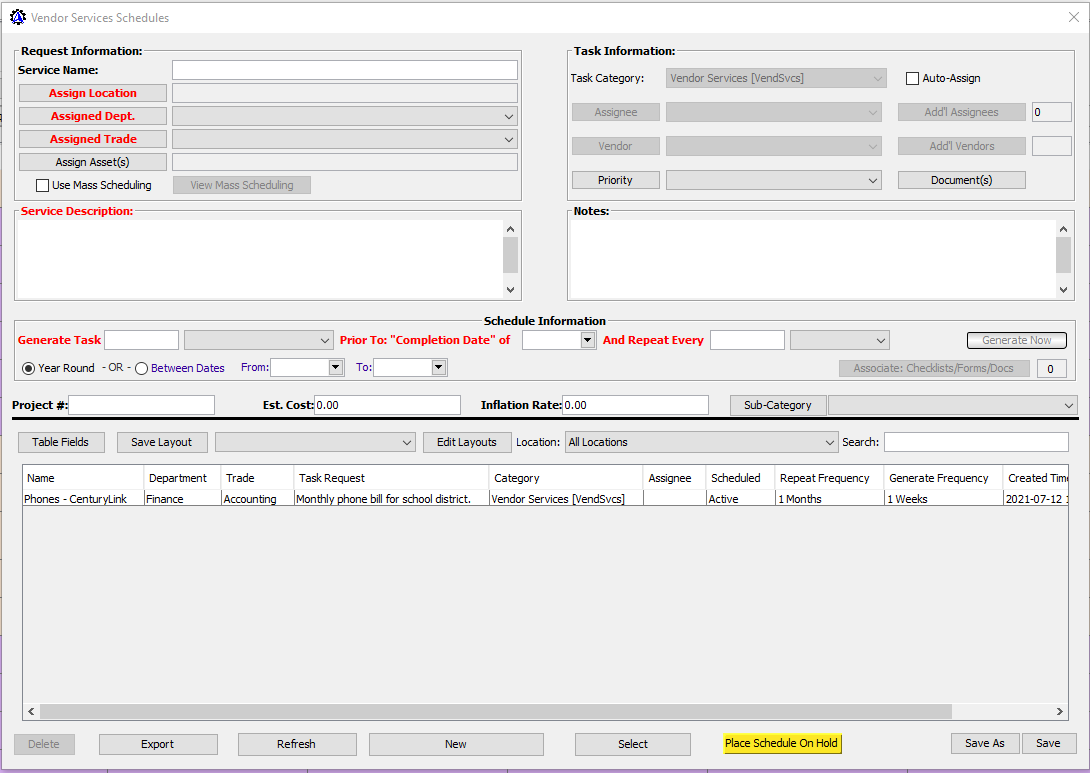Check the Auto-Assign option
The width and height of the screenshot is (1090, 773).
pos(912,78)
